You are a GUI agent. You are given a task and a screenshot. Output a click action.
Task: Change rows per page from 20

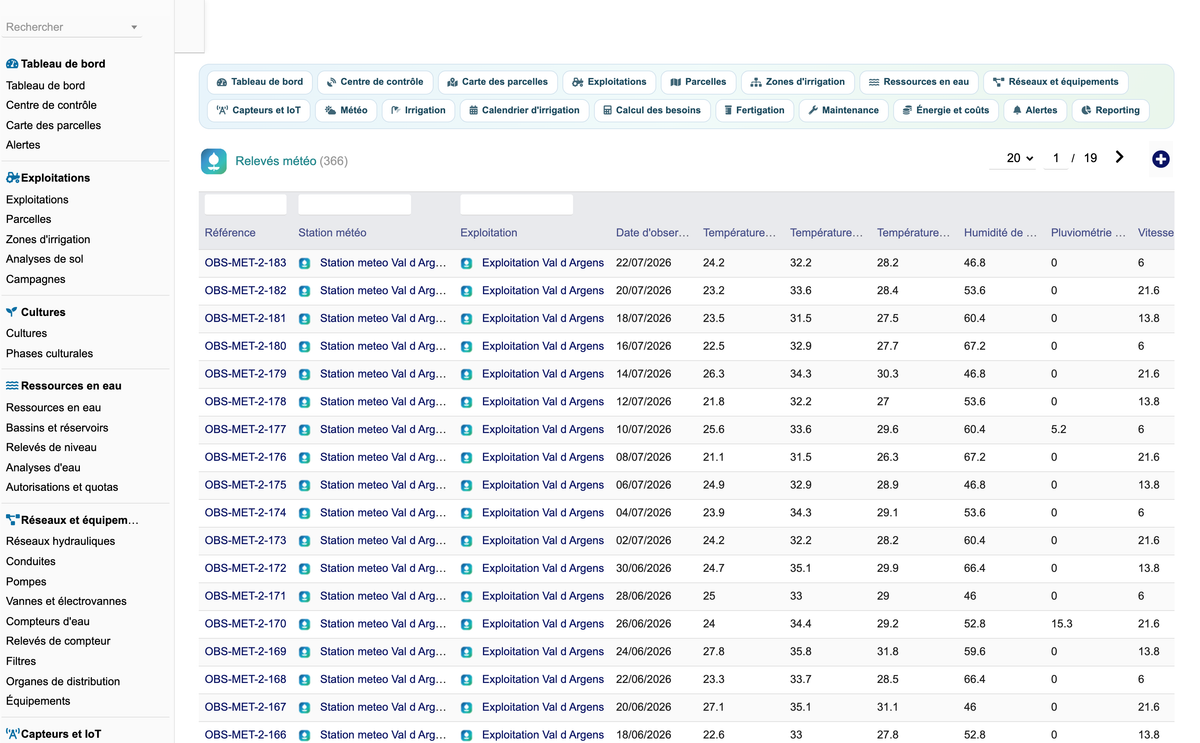pos(1019,158)
